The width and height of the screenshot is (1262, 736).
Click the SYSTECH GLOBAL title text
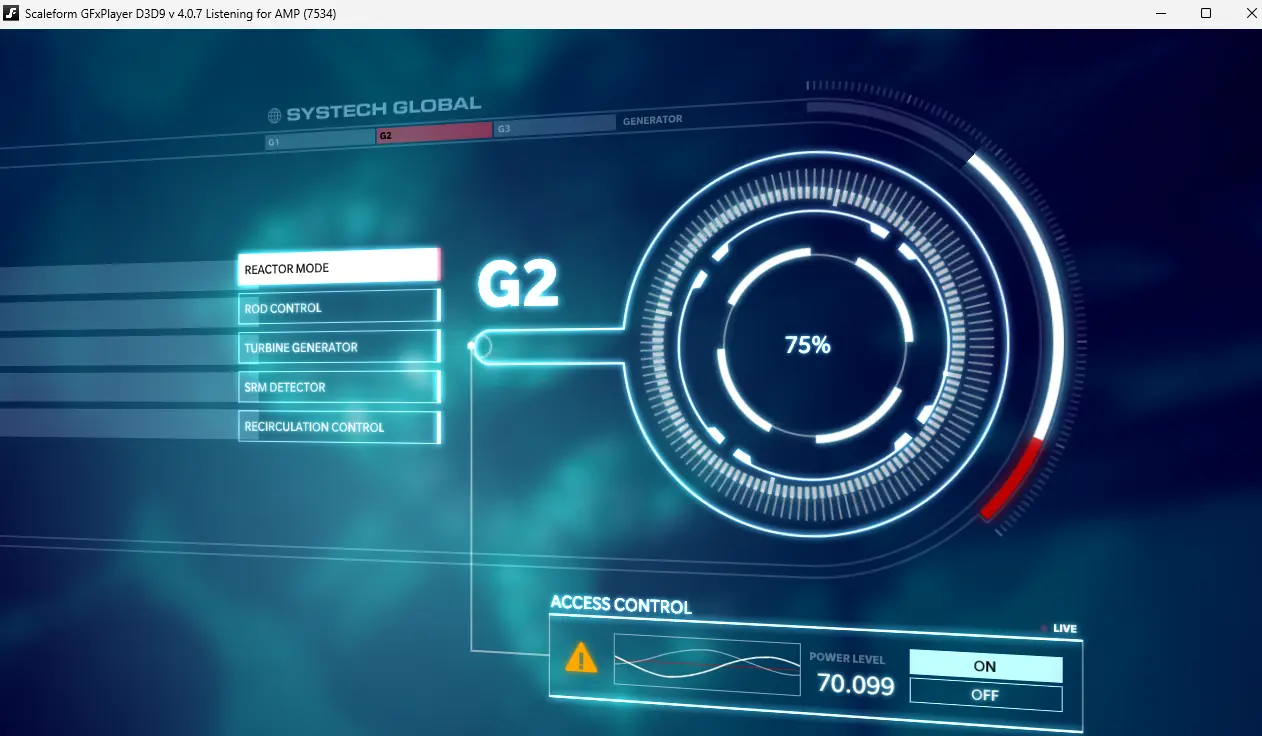point(384,109)
